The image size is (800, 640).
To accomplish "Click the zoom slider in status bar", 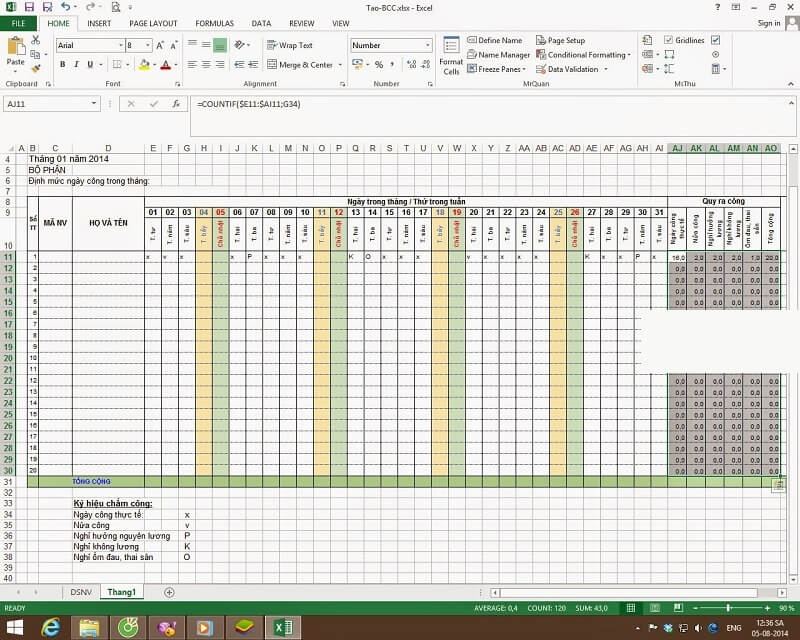I will pos(728,608).
